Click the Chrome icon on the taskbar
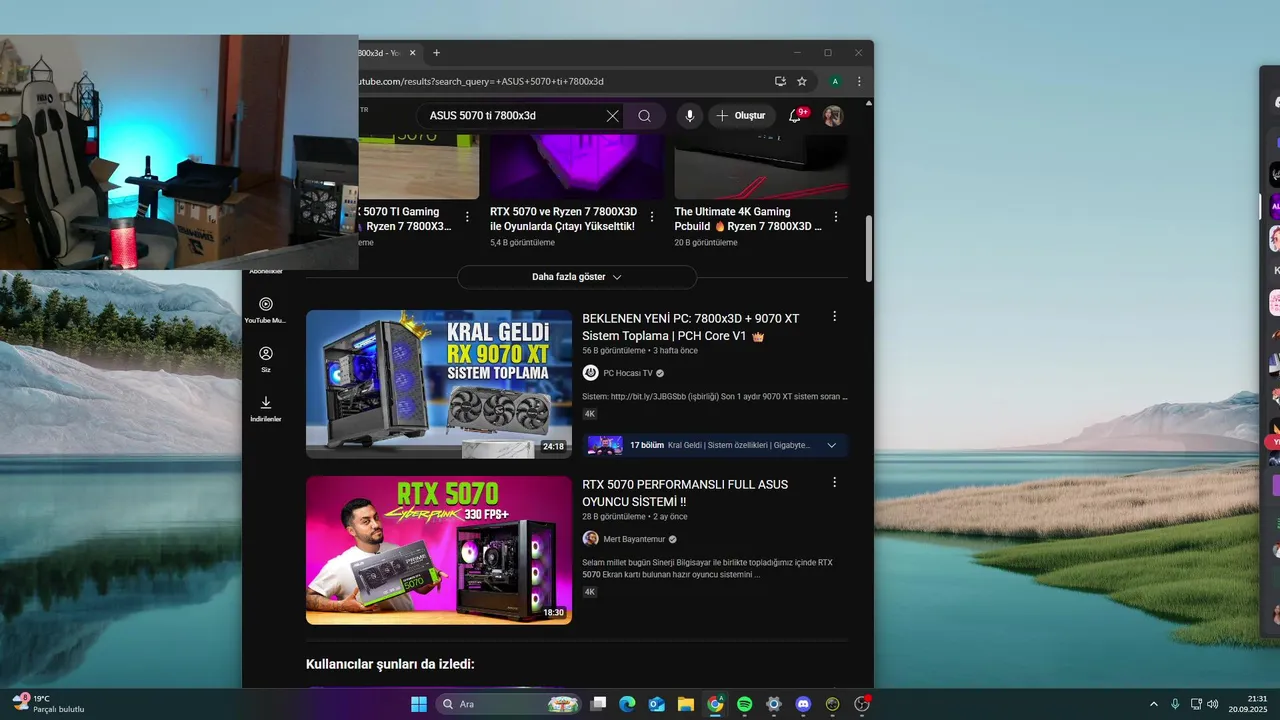Viewport: 1280px width, 720px height. click(715, 704)
